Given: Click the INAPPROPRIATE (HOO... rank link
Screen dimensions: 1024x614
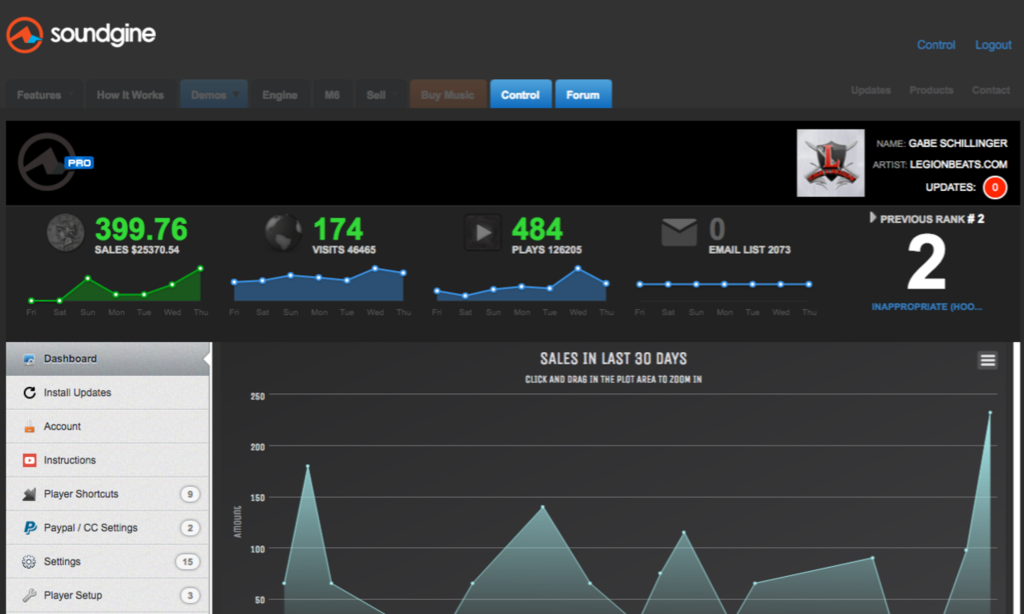Looking at the screenshot, I should click(927, 306).
